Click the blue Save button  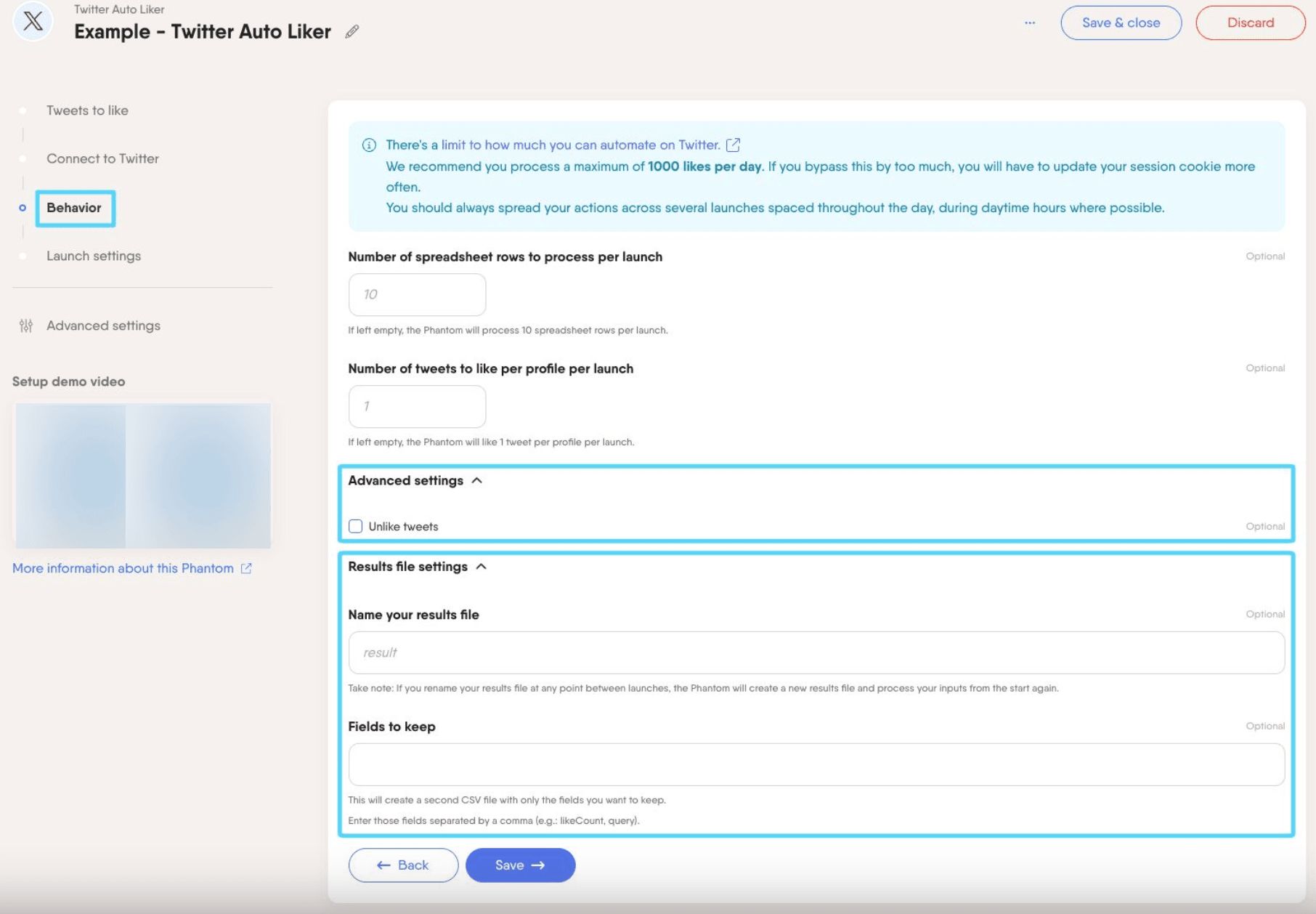point(520,865)
